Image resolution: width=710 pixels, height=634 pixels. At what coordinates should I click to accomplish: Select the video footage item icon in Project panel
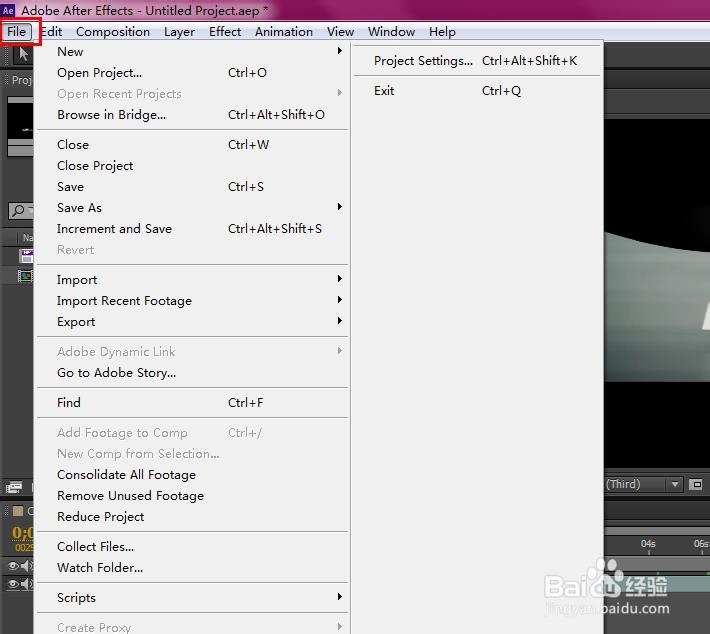tap(26, 256)
